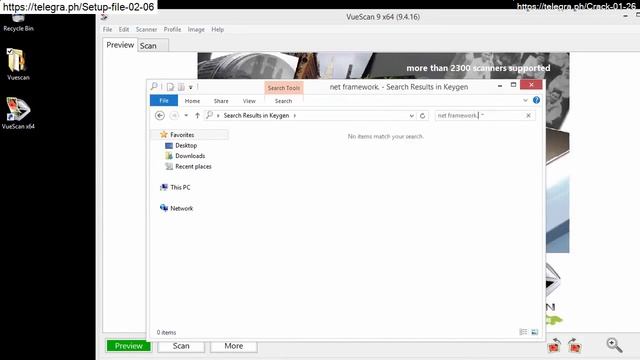
Task: Rotate image right in VueScan
Action: [x=574, y=345]
